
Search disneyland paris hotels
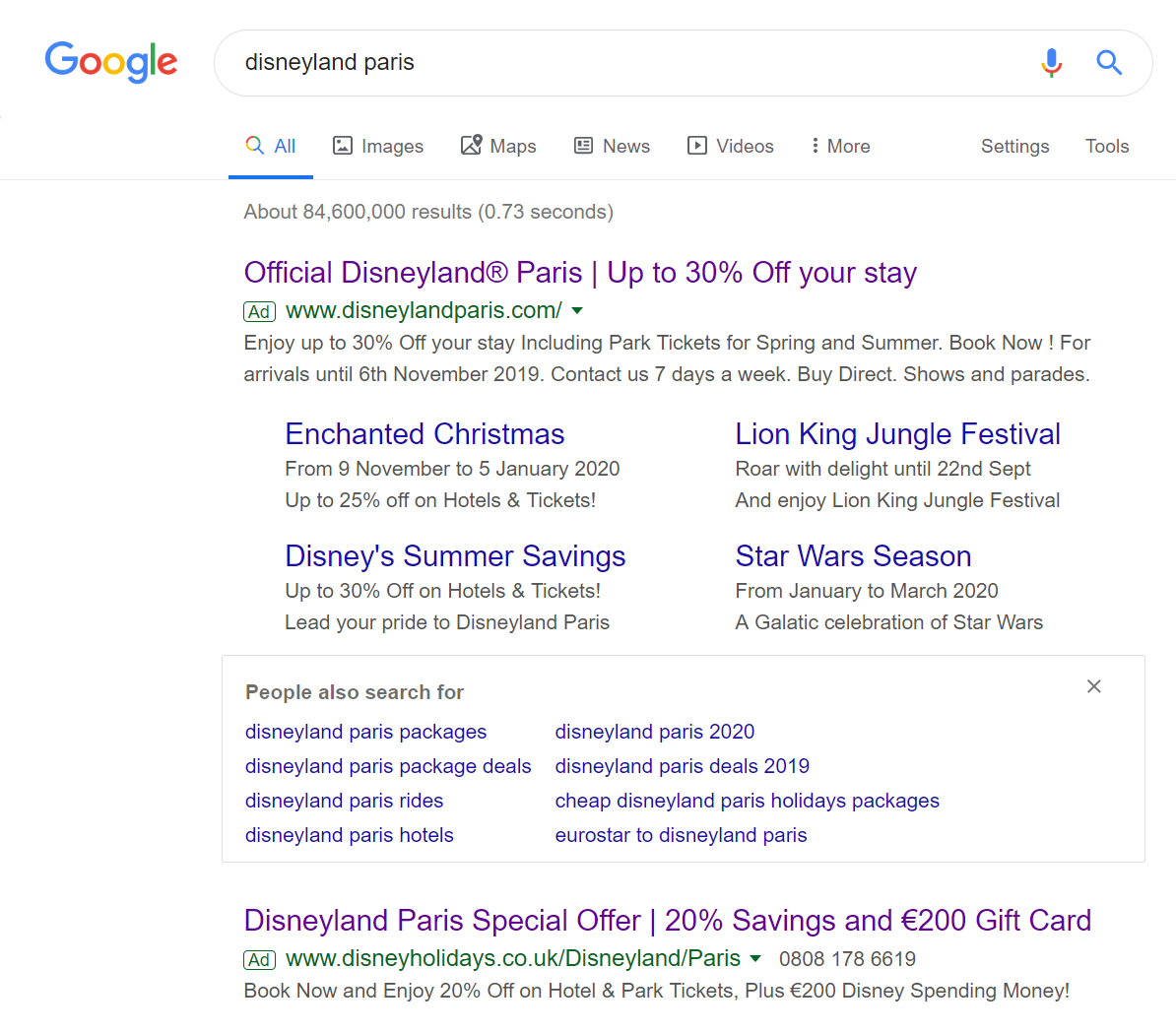click(x=350, y=835)
